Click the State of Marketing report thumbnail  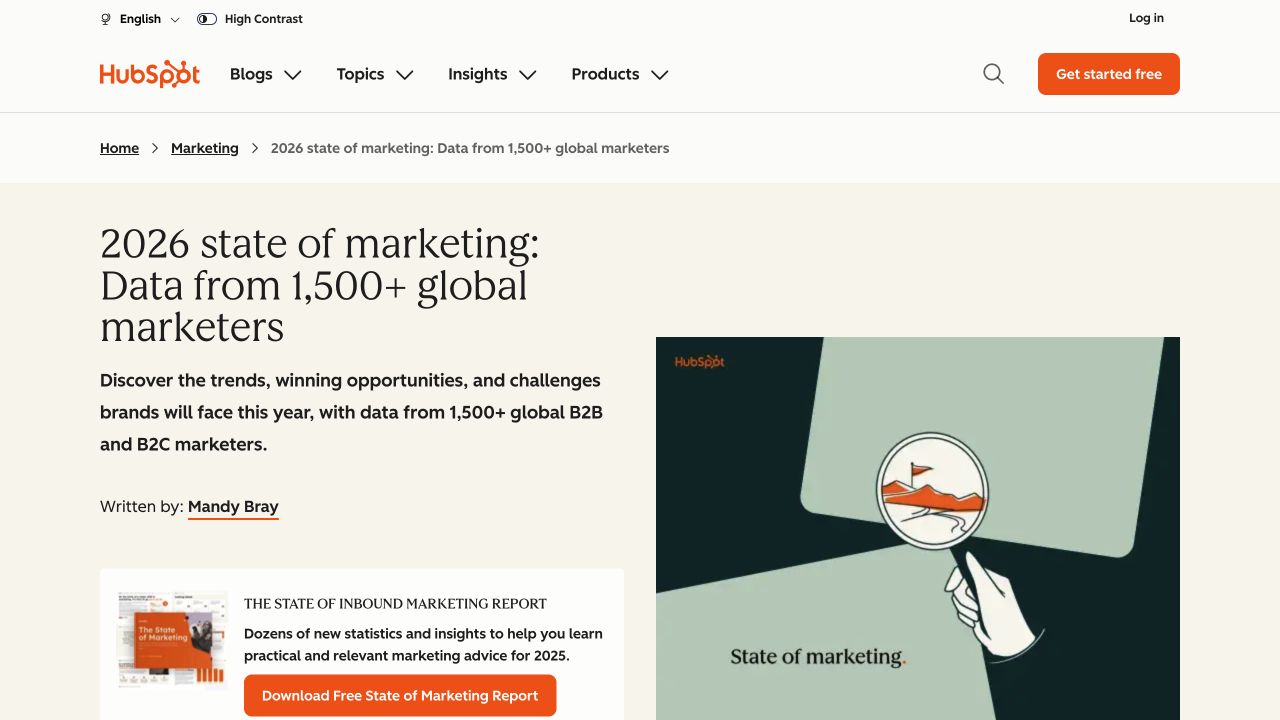172,640
